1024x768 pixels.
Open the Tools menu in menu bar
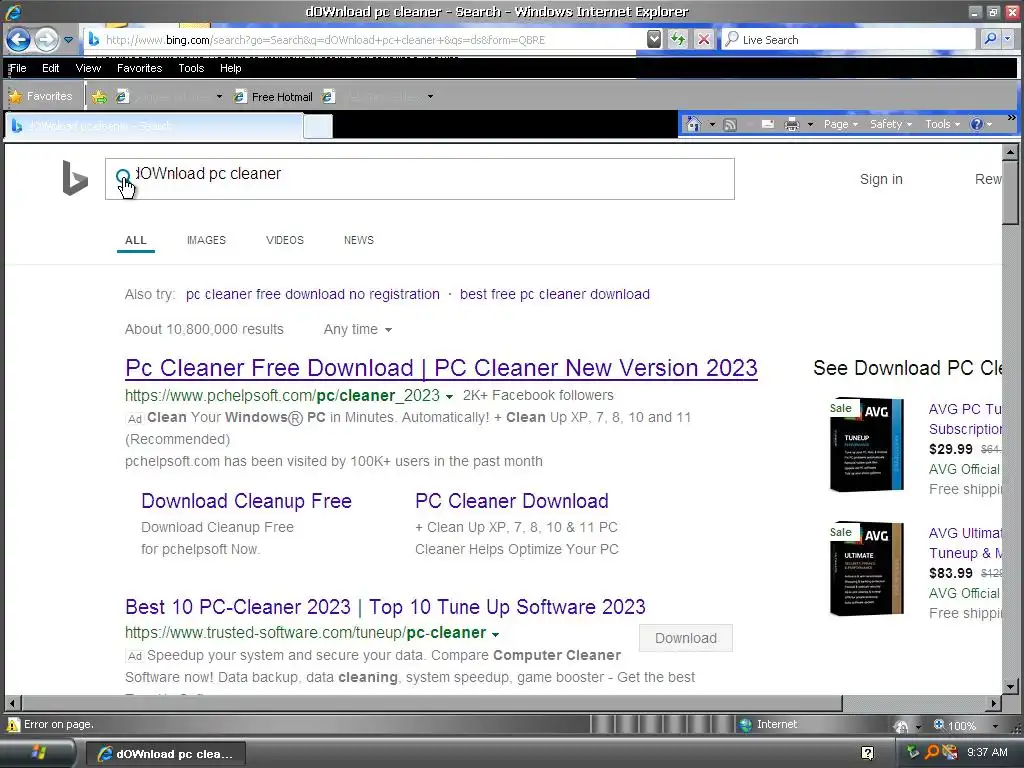point(191,68)
